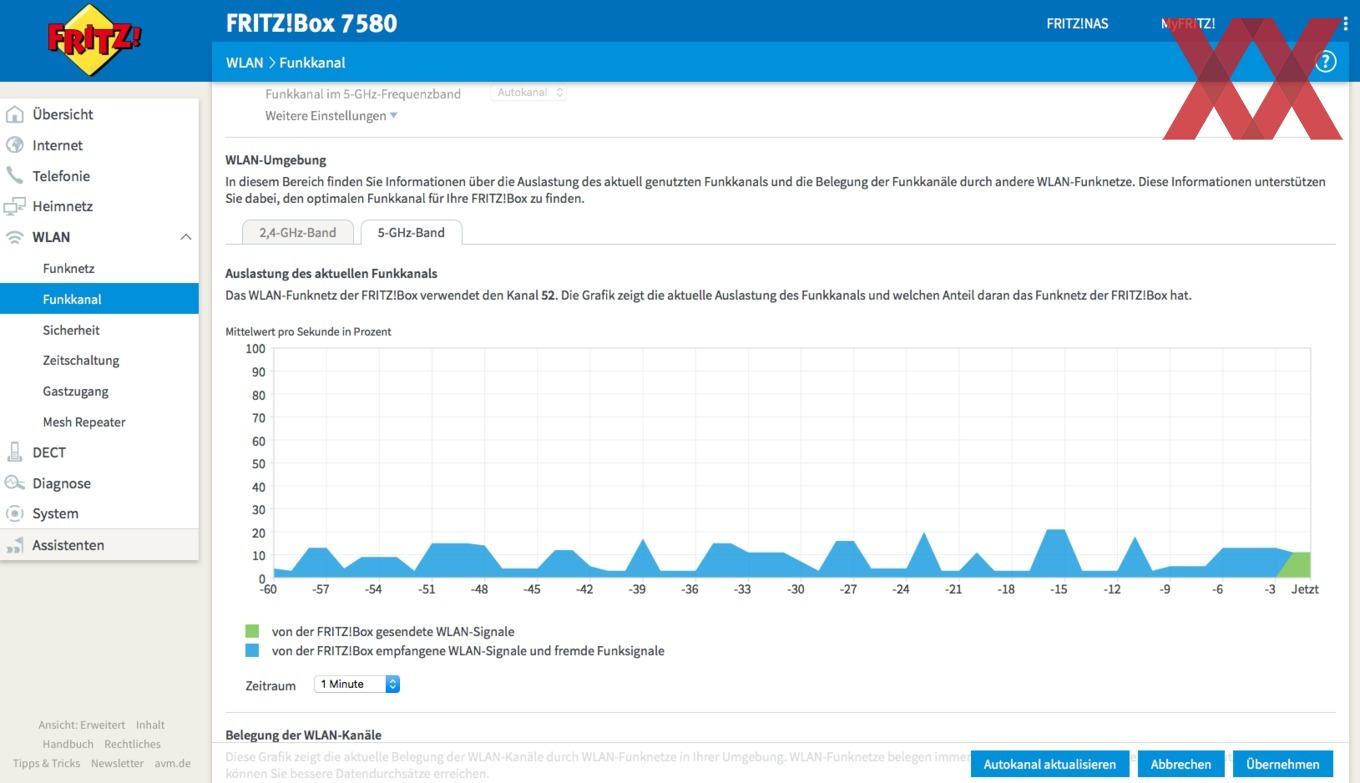Viewport: 1360px width, 783px height.
Task: Click the FRITZ! logo
Action: [x=95, y=40]
